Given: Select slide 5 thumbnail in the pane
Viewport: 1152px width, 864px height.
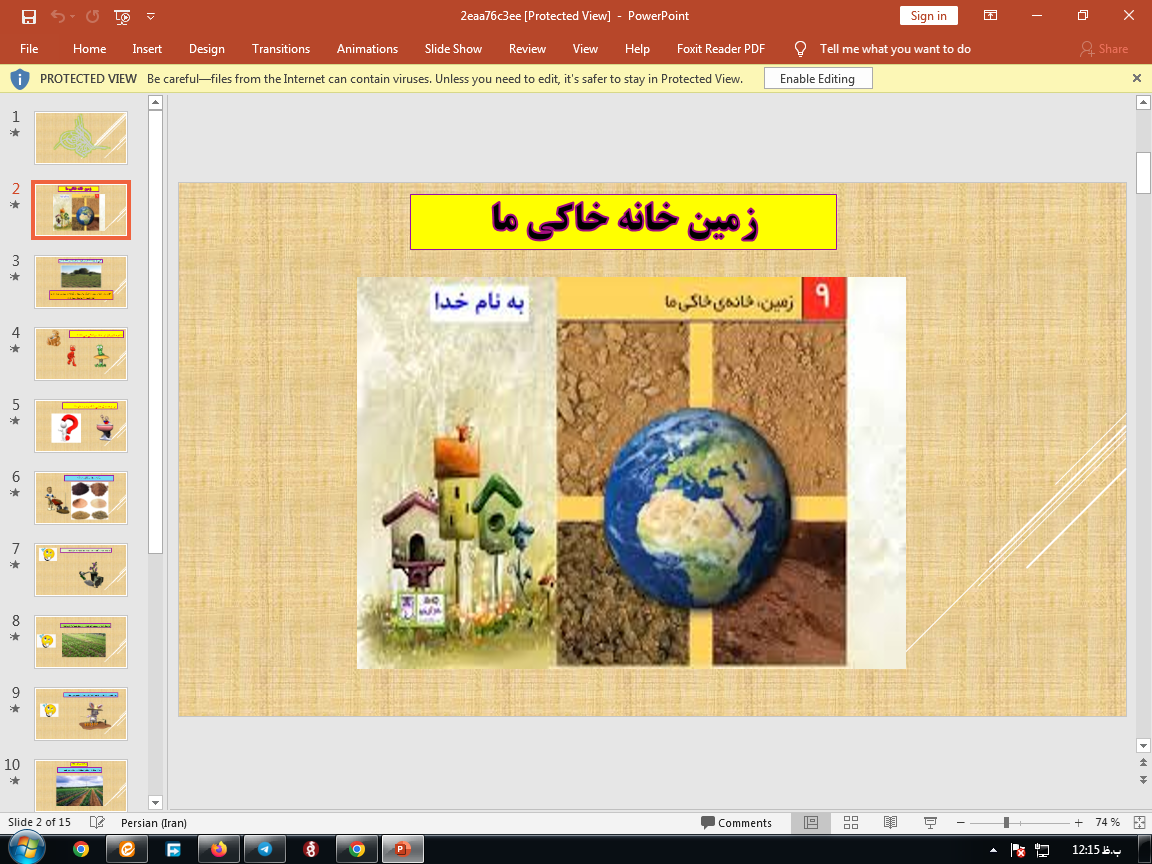Looking at the screenshot, I should tap(80, 425).
